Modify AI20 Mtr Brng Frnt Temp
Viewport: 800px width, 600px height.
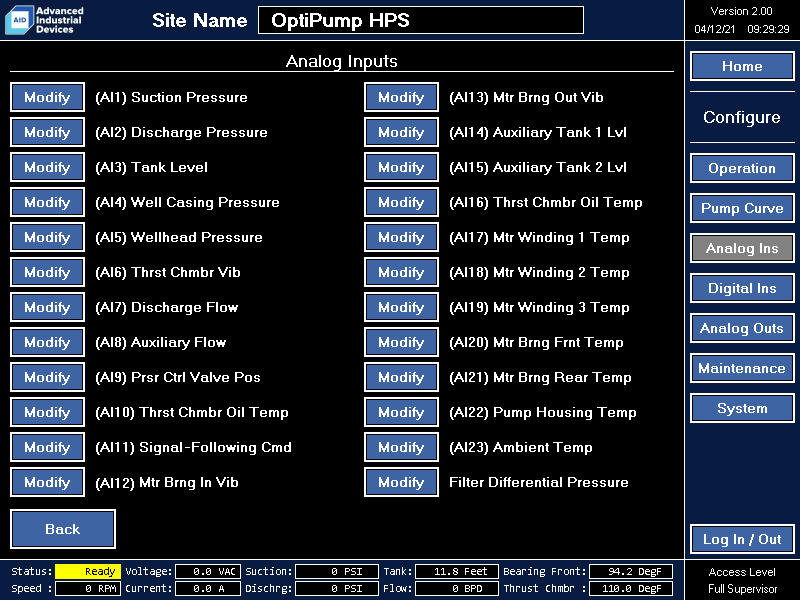tap(401, 342)
